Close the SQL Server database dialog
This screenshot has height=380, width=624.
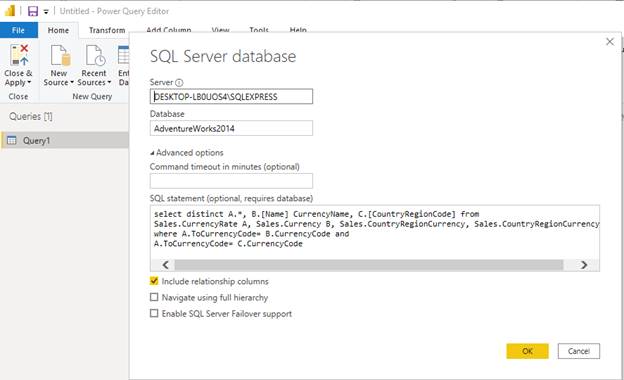[610, 41]
